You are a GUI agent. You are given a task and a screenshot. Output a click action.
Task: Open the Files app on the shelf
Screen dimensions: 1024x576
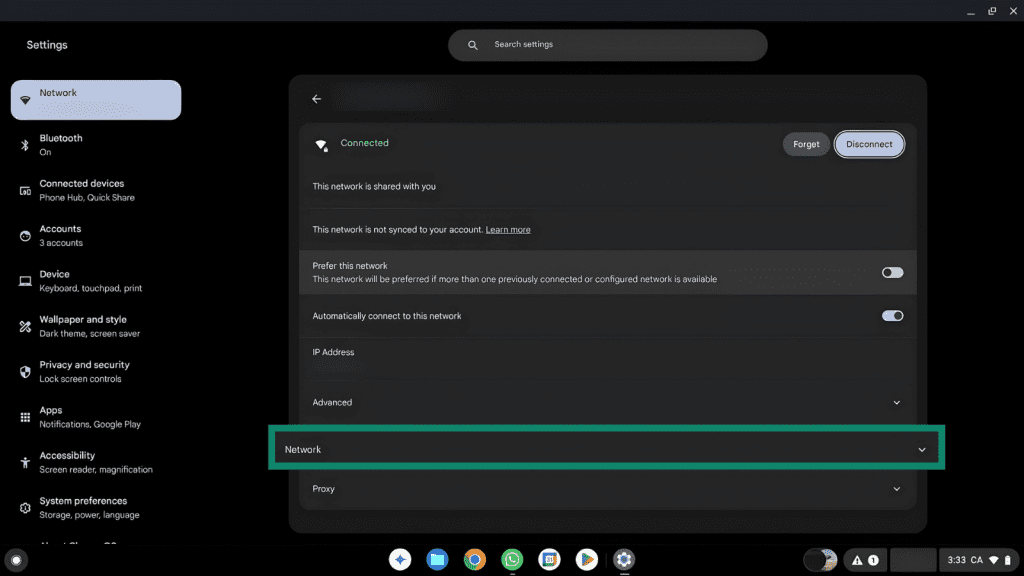coord(437,560)
